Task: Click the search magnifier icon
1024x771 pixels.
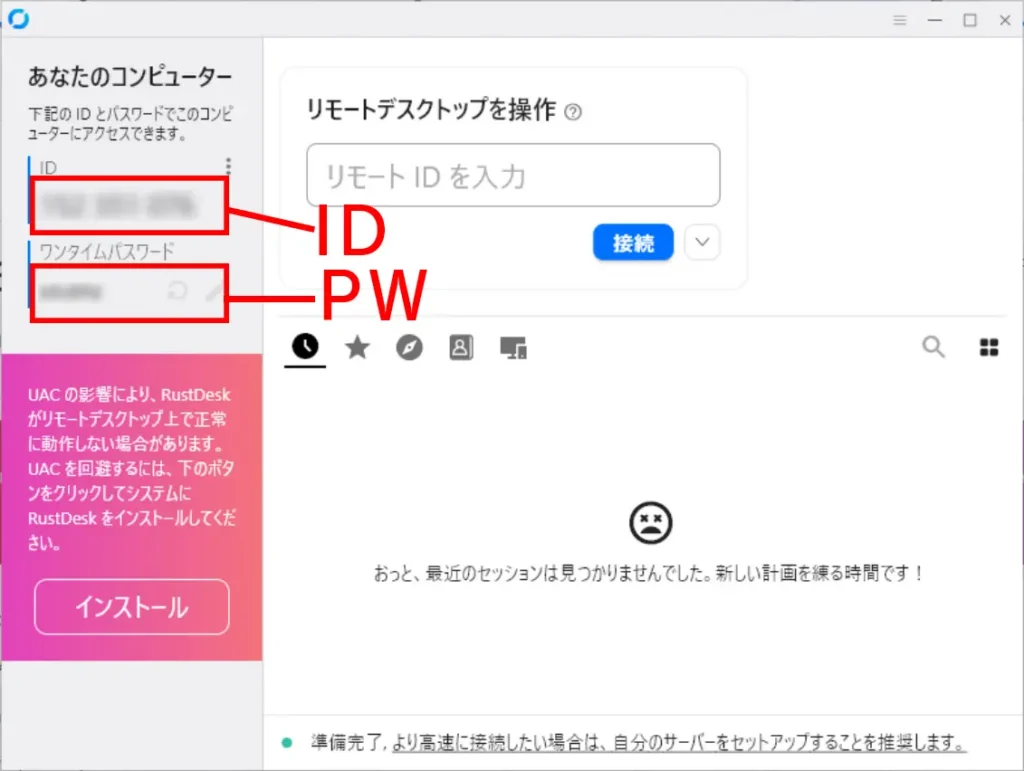Action: coord(933,347)
